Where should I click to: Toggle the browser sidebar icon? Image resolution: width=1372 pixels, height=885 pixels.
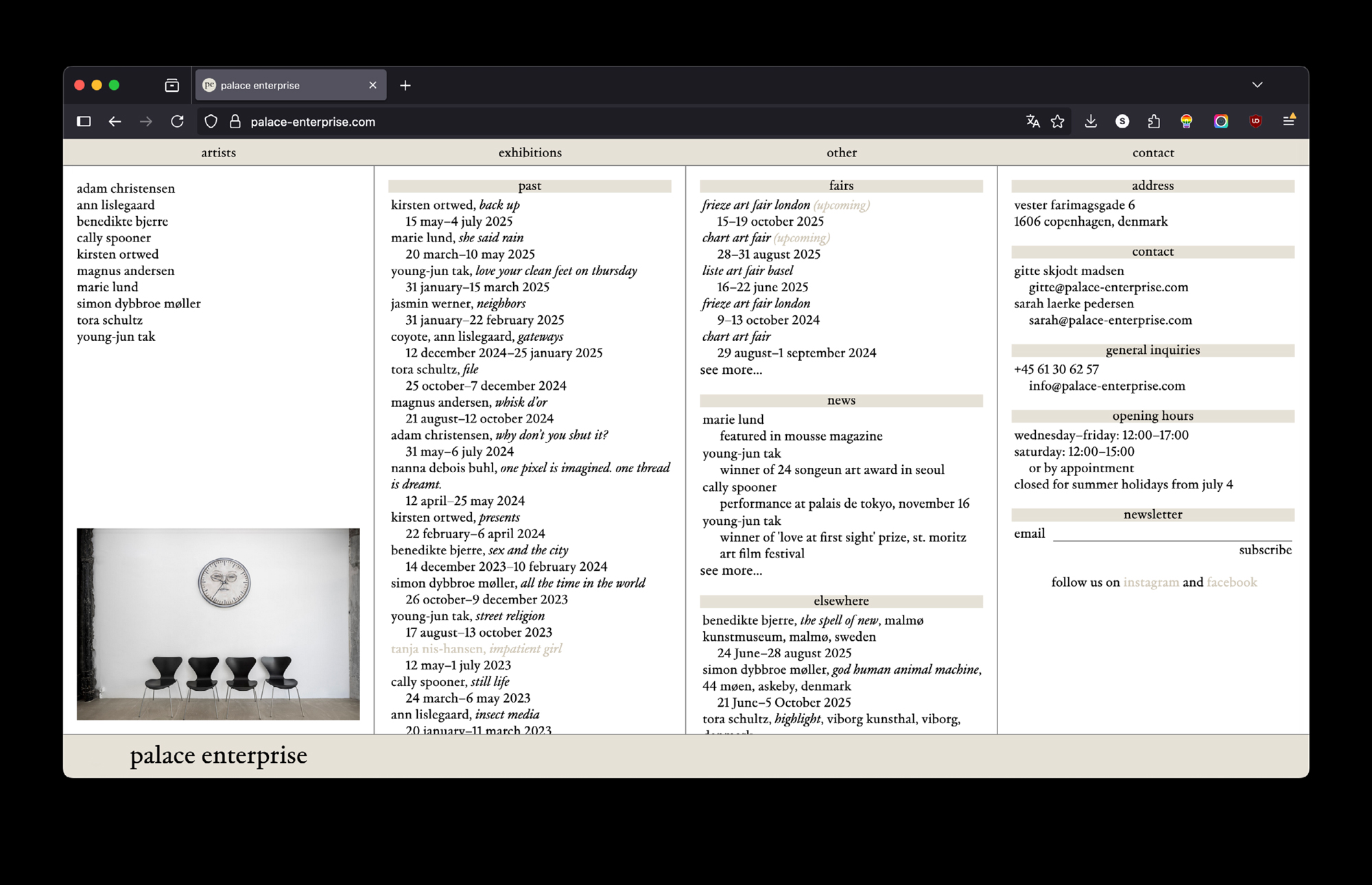click(84, 121)
